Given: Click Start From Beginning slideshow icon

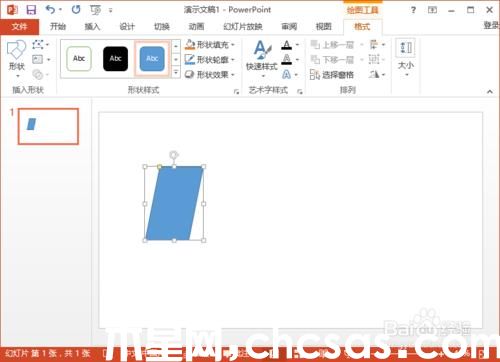Looking at the screenshot, I should click(x=96, y=10).
